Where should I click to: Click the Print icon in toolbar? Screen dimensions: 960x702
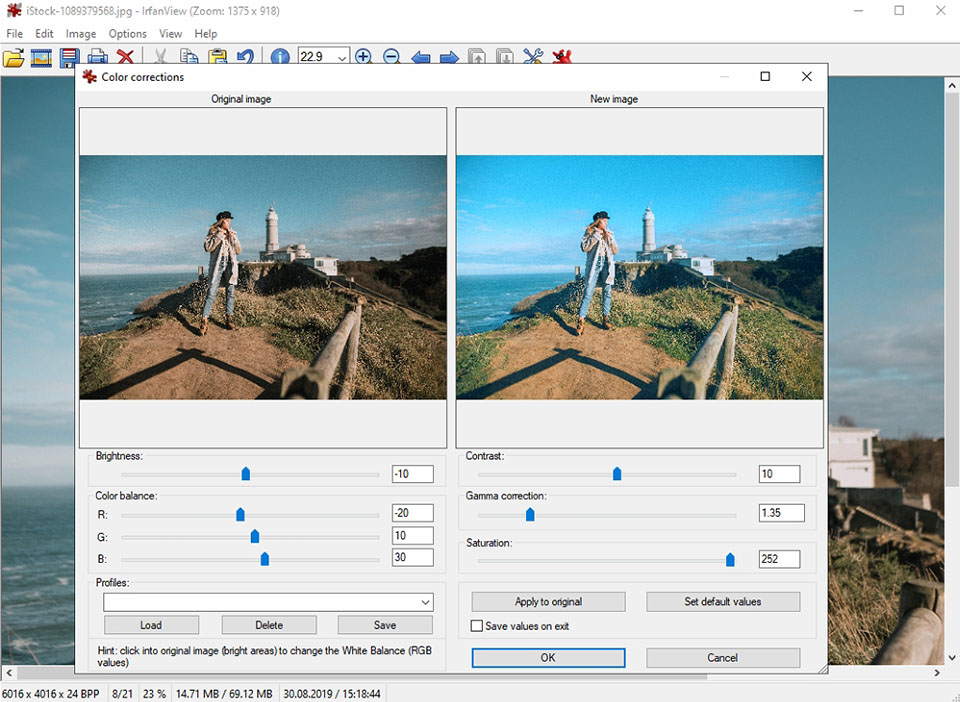pyautogui.click(x=97, y=58)
